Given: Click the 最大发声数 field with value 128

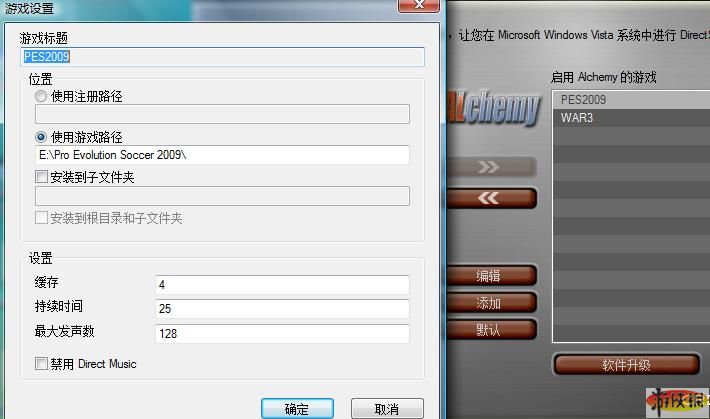Looking at the screenshot, I should (x=282, y=334).
